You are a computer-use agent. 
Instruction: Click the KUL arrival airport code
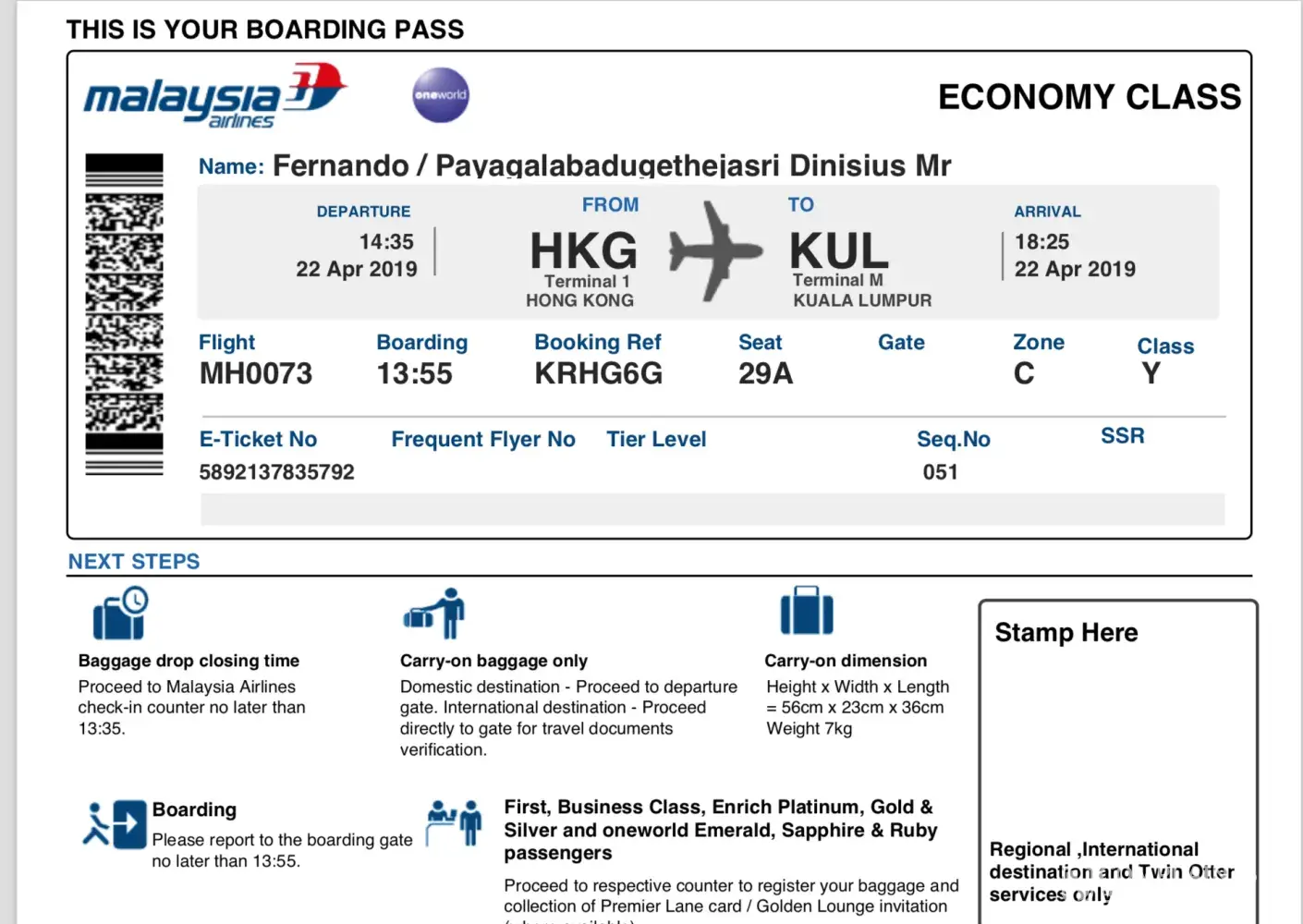(838, 251)
